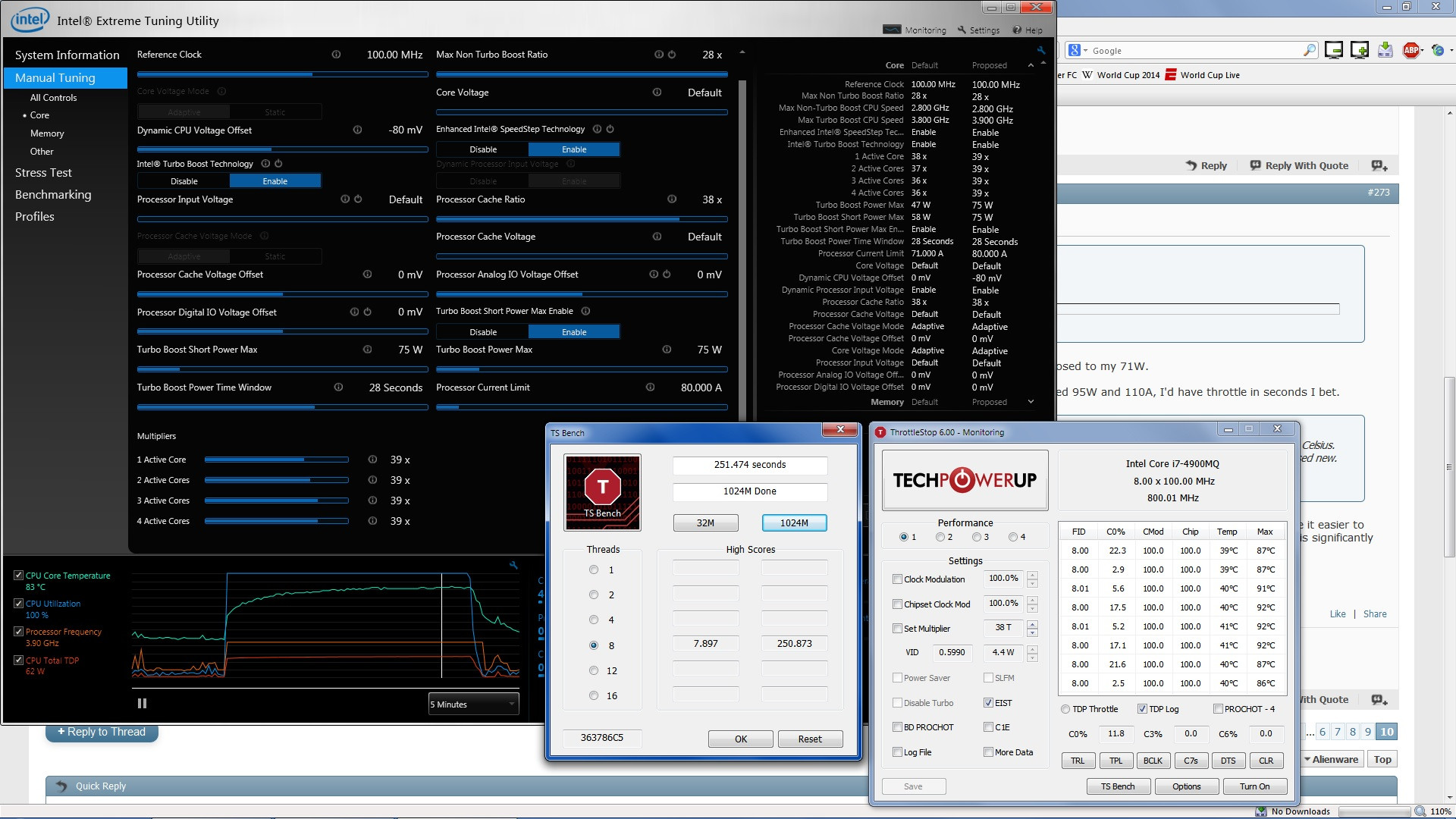Screen dimensions: 1456x819
Task: Open Alienware forum dropdown
Action: 1332,760
